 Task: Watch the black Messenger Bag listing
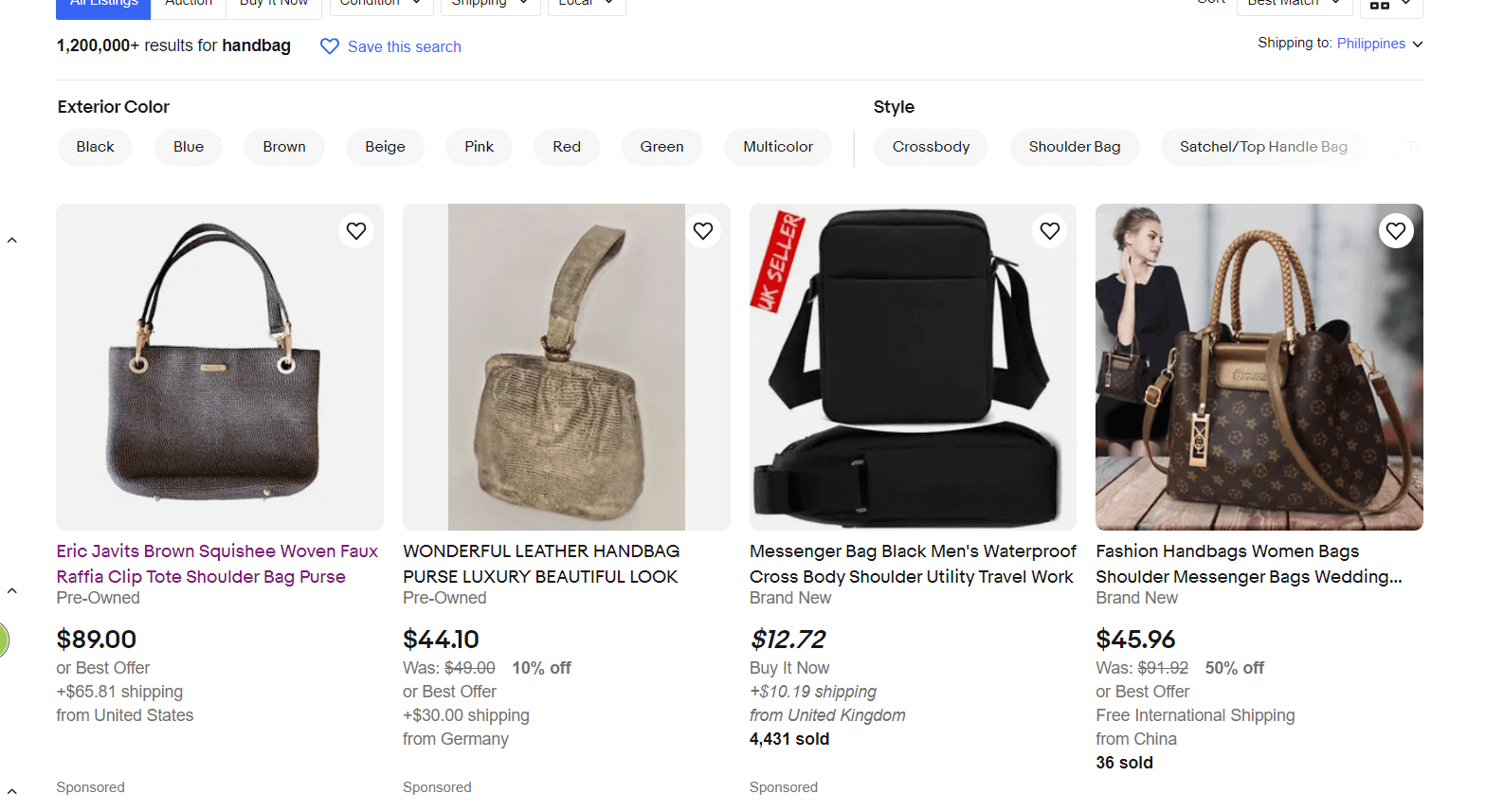pyautogui.click(x=1050, y=231)
